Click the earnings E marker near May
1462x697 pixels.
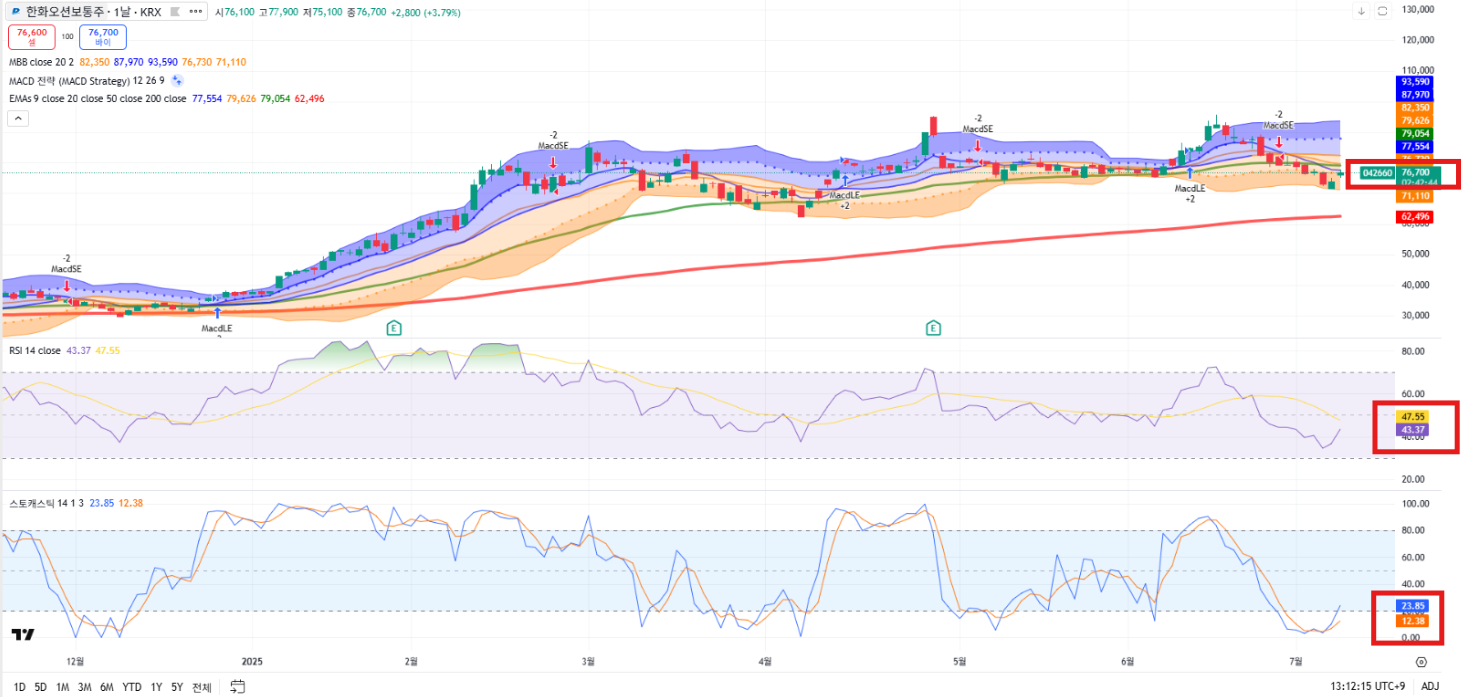933,327
